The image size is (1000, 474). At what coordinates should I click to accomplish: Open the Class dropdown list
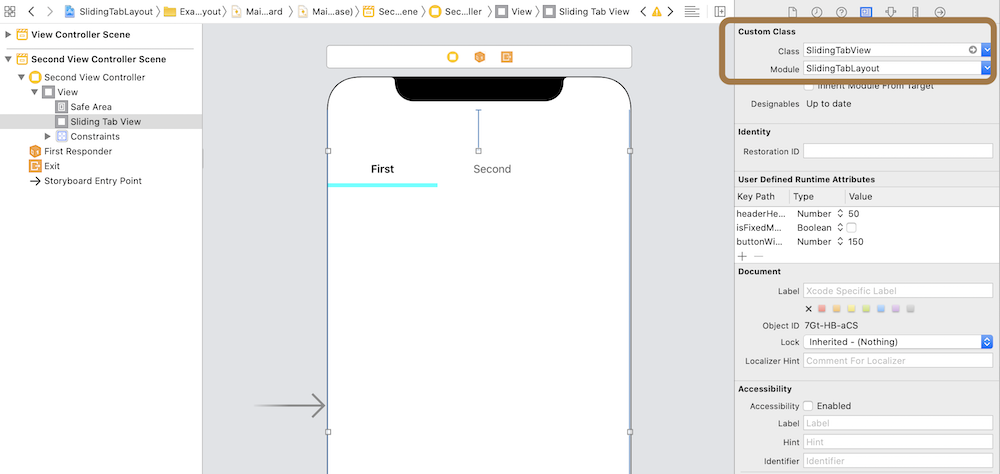click(x=987, y=50)
